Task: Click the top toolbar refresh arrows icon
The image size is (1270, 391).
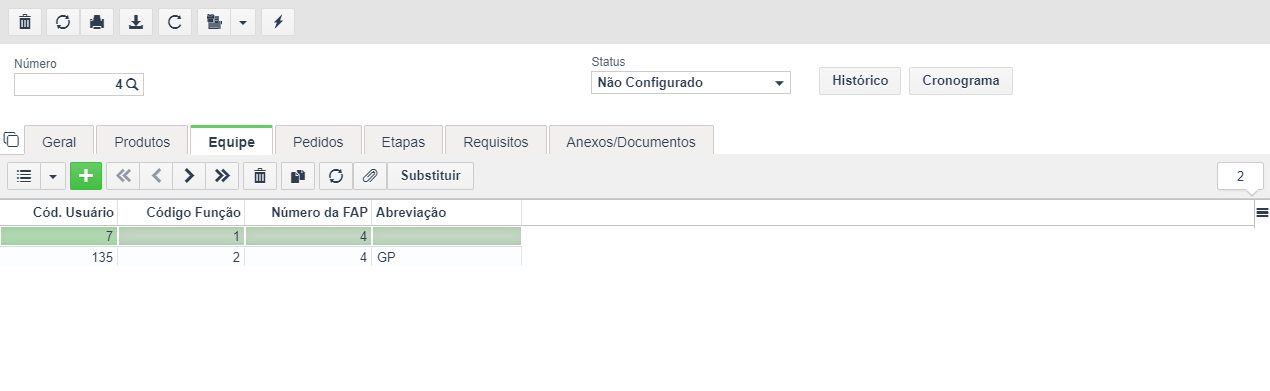Action: [62, 22]
